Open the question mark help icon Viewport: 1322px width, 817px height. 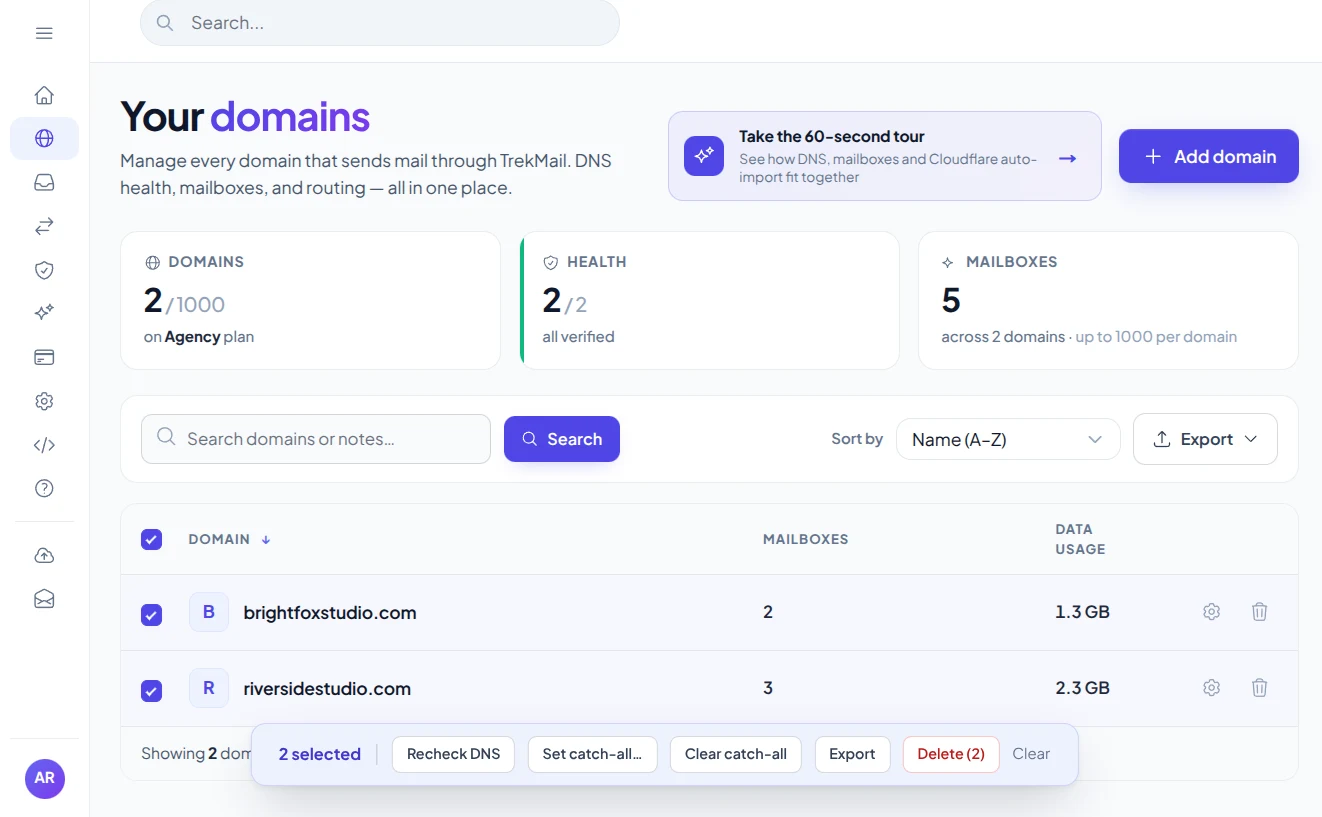(x=44, y=488)
